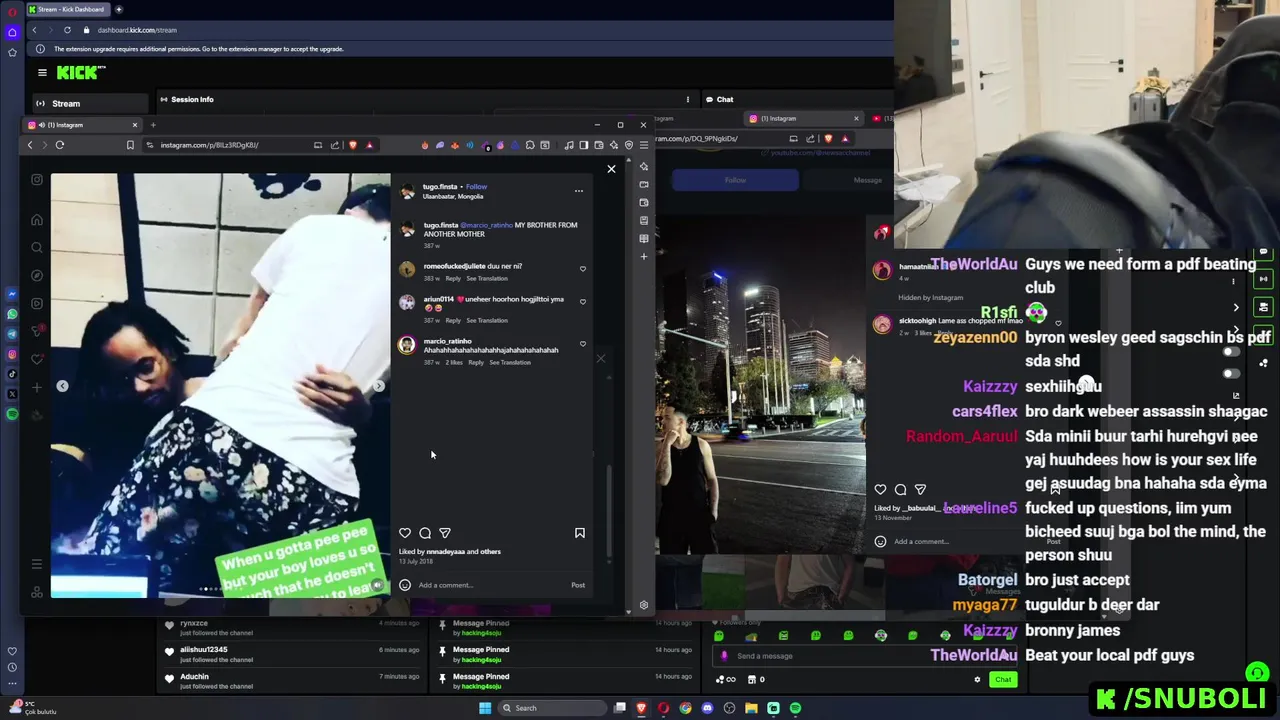Viewport: 1280px width, 720px height.
Task: Click Instagram address bar URL
Action: (x=210, y=145)
